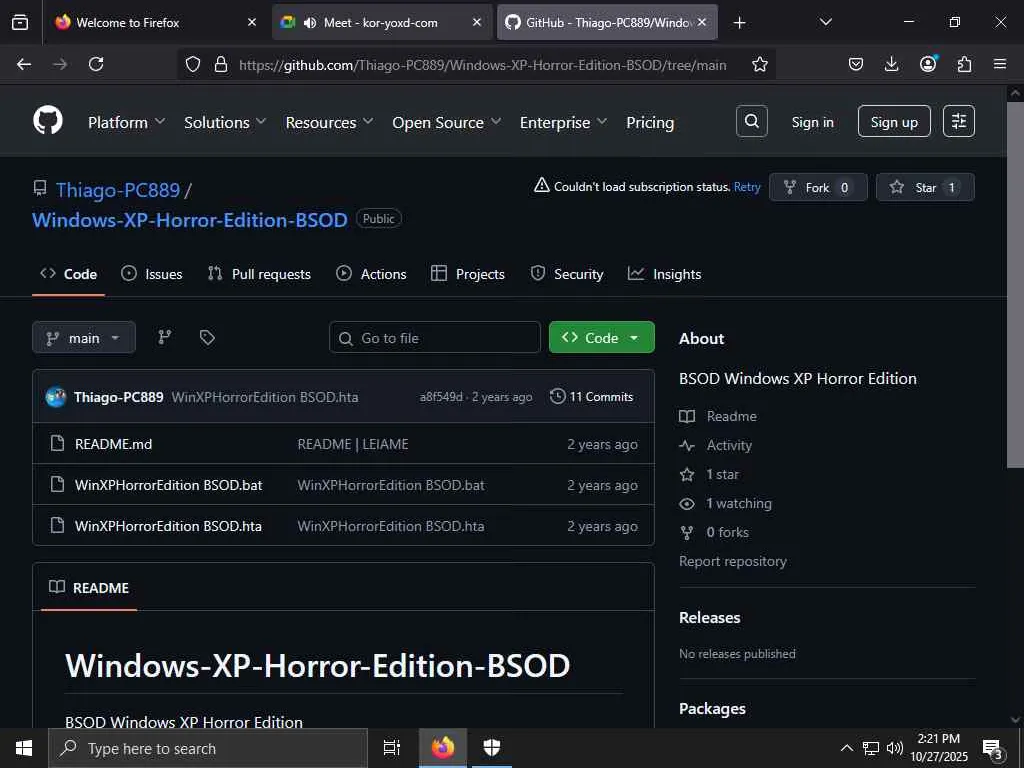Image resolution: width=1024 pixels, height=768 pixels.
Task: Switch to the Issues tab
Action: [152, 274]
